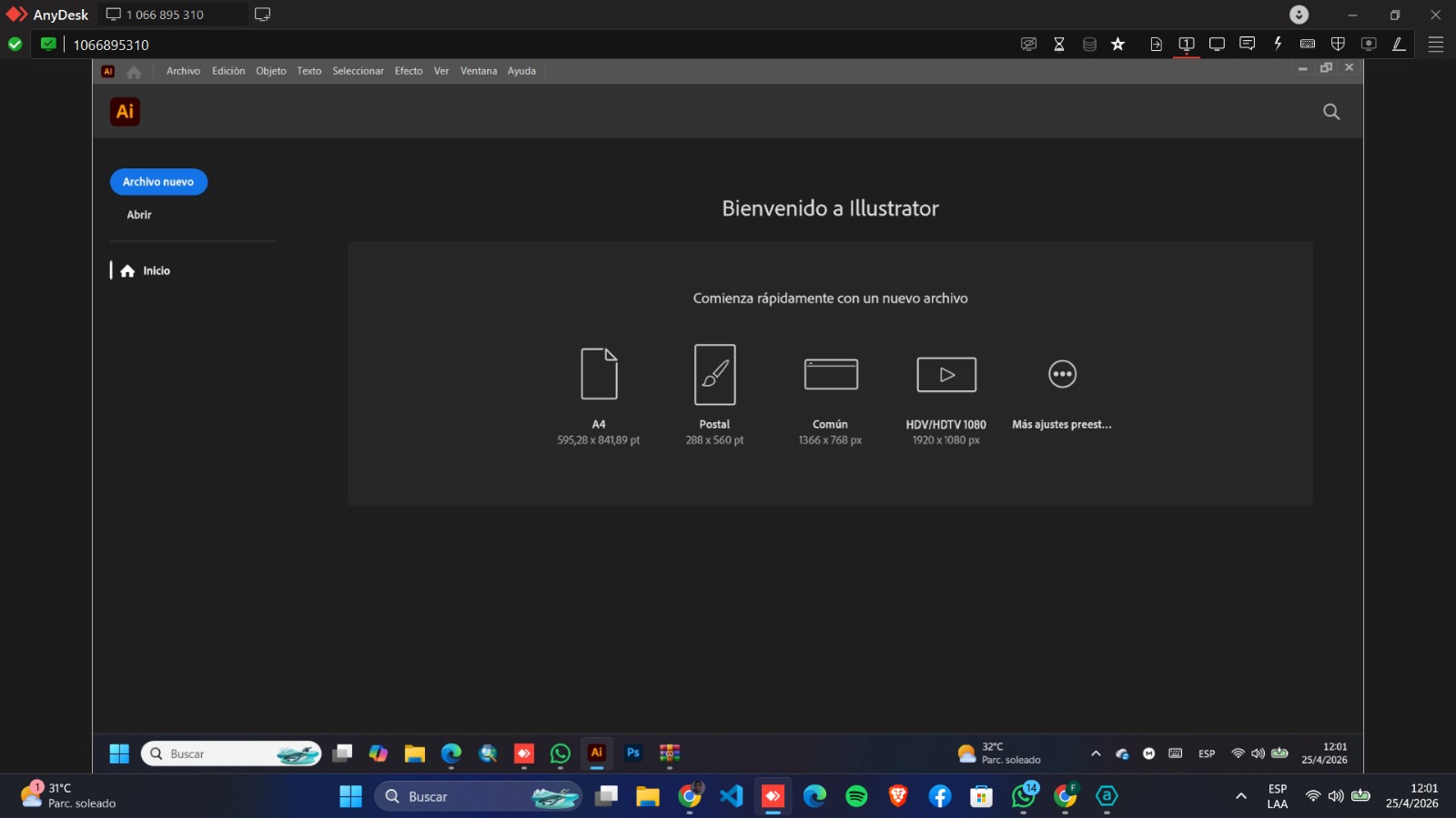Open the Texto menu
The height and width of the screenshot is (818, 1456).
(x=309, y=71)
